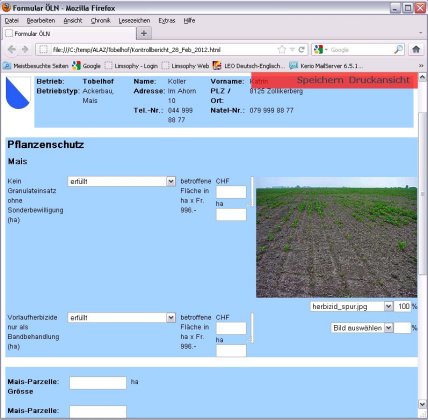Open the herbizid_spur.jpg image dropdown

pyautogui.click(x=351, y=306)
